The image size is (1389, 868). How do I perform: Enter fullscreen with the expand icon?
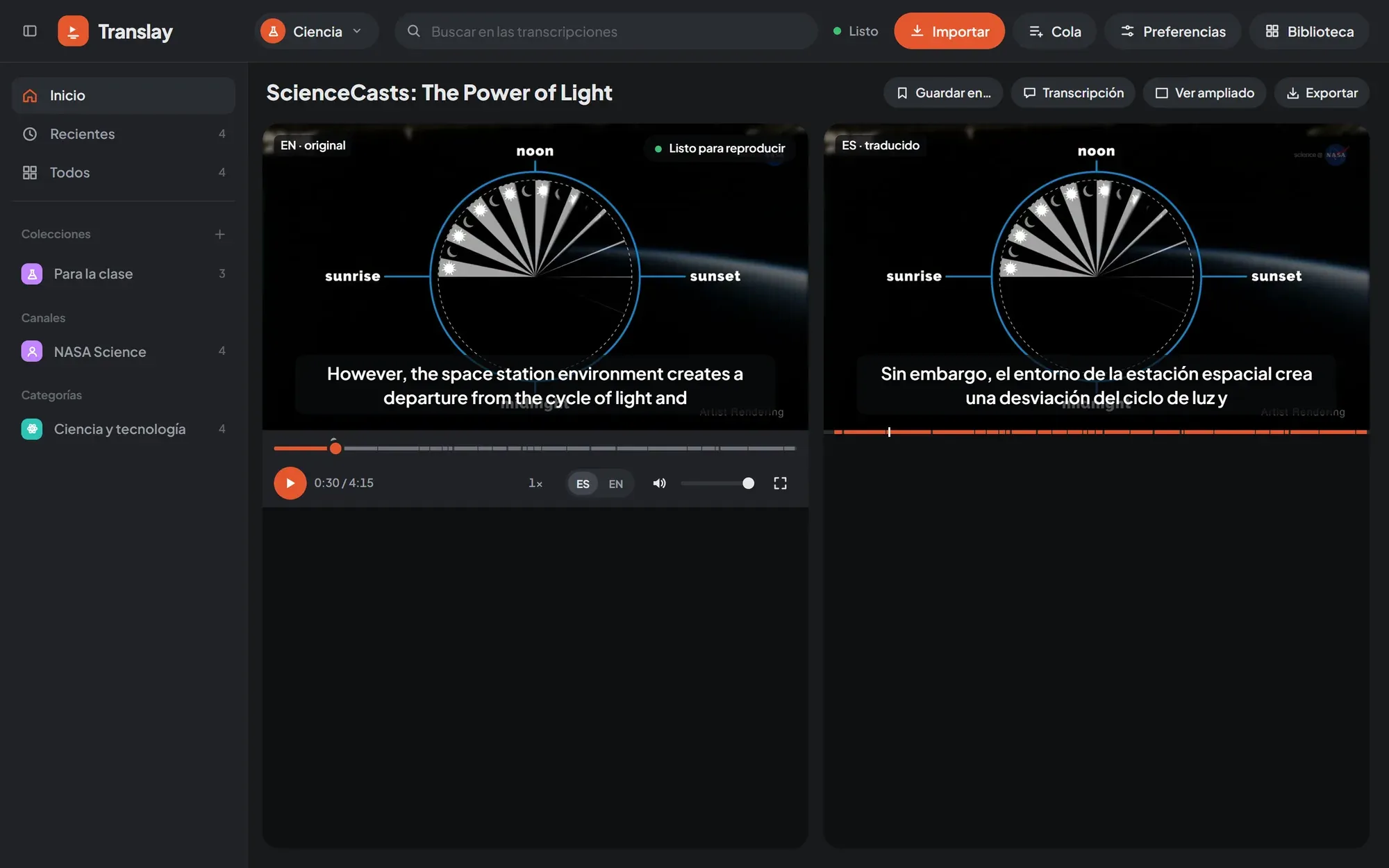[x=780, y=483]
